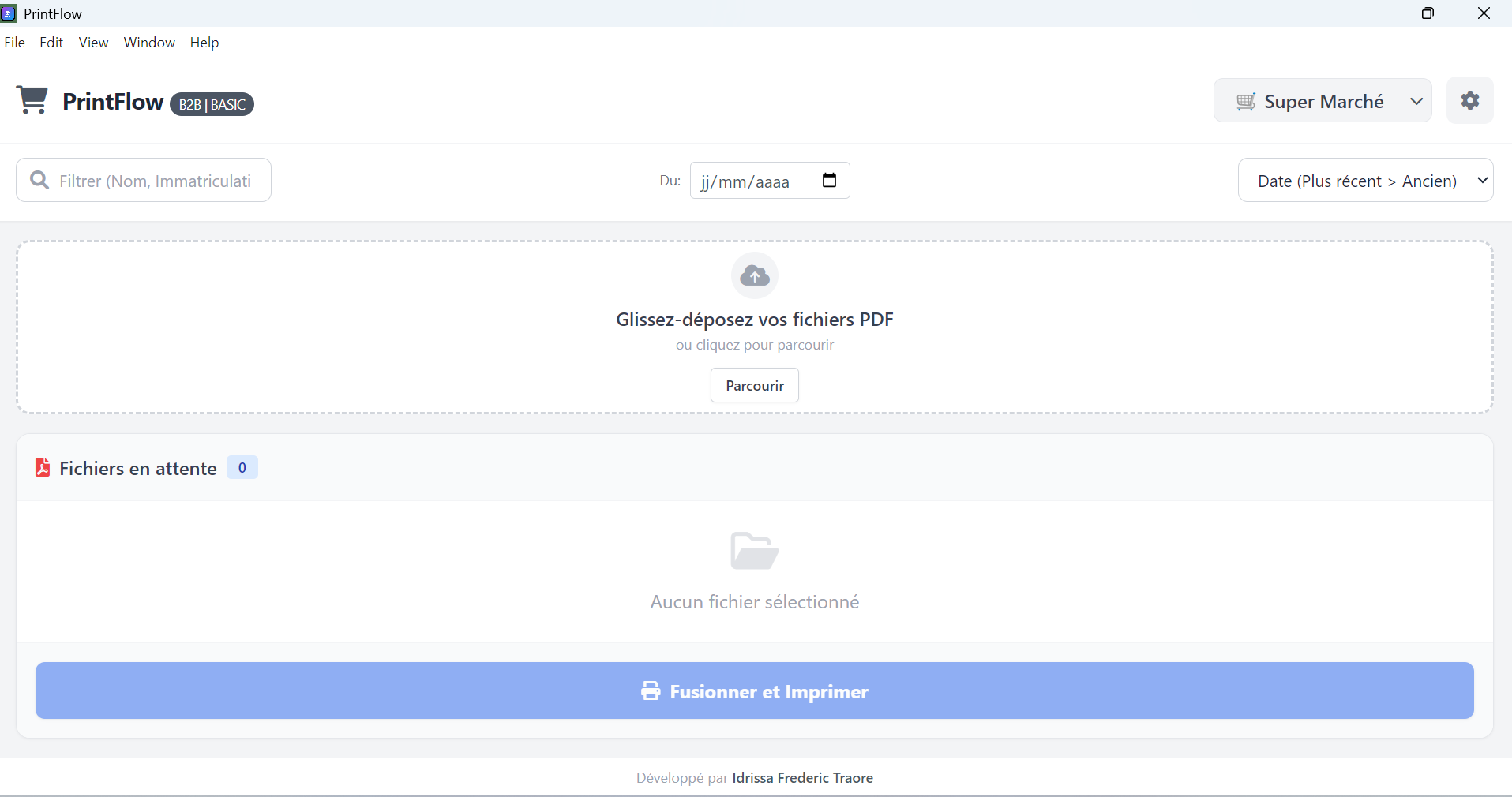
Task: Click the empty open-folder icon
Action: 755,551
